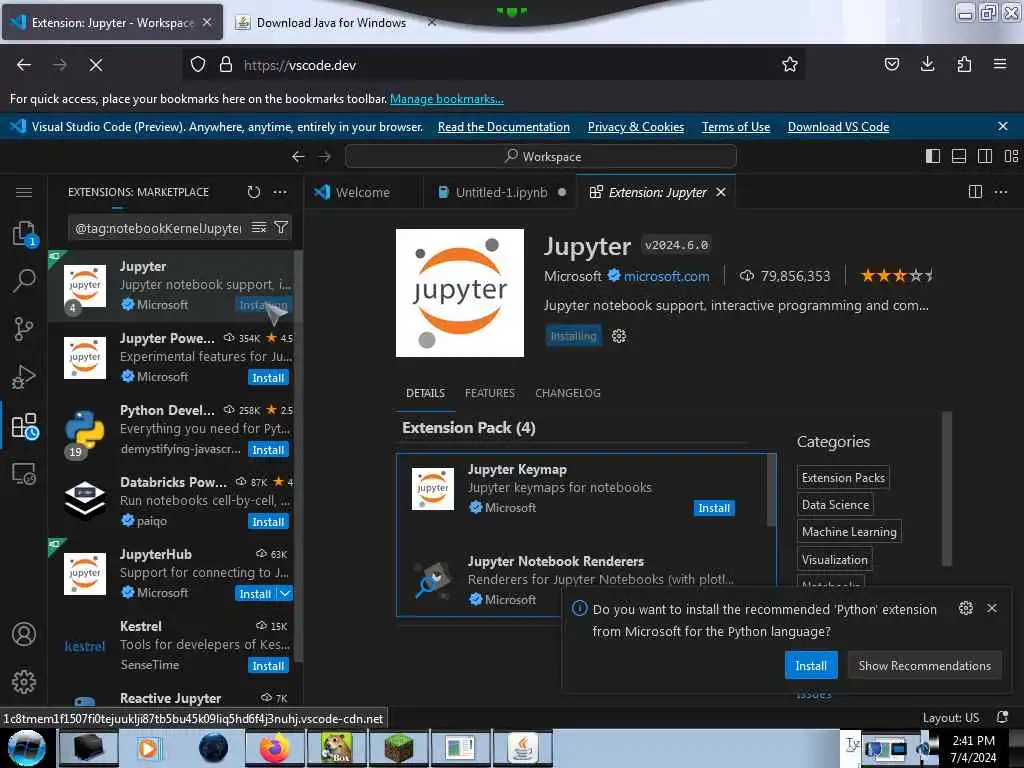The width and height of the screenshot is (1024, 768).
Task: Open notification settings gear for Python prompt
Action: pos(966,608)
